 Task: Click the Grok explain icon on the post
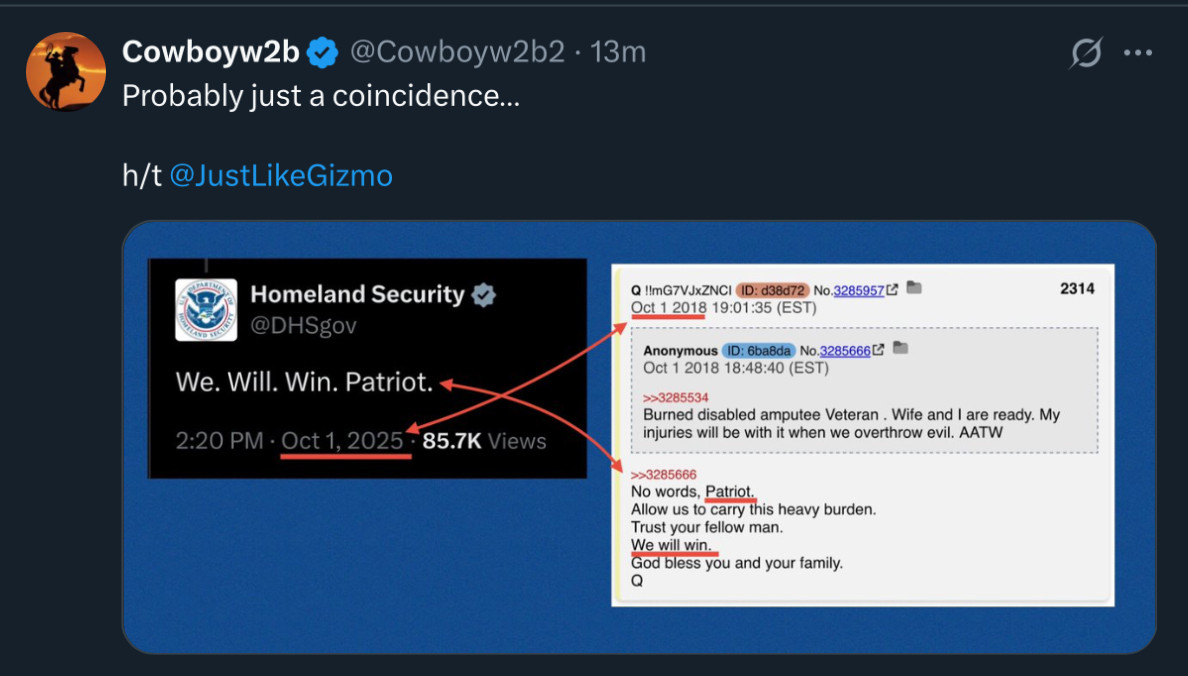(1085, 54)
